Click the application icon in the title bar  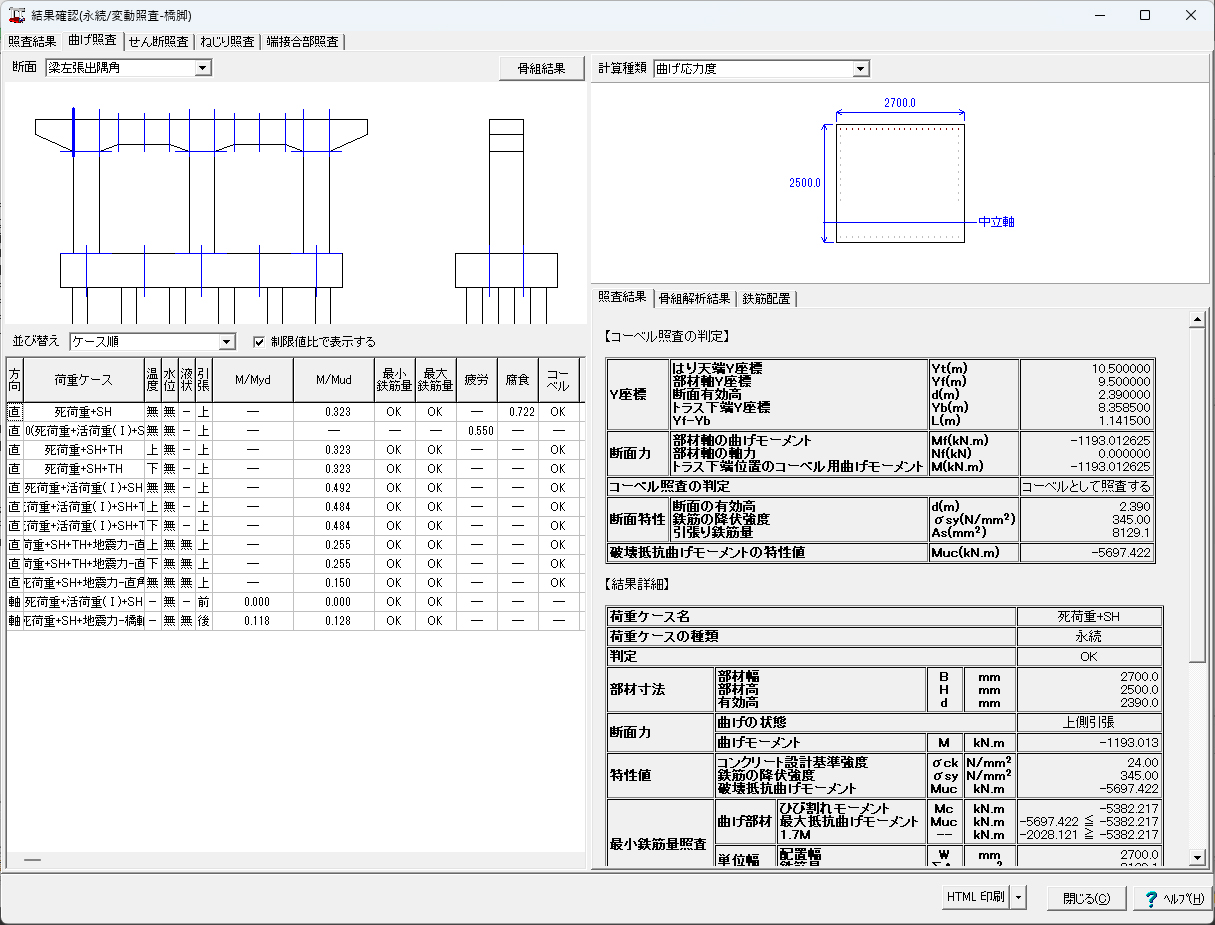tap(16, 16)
